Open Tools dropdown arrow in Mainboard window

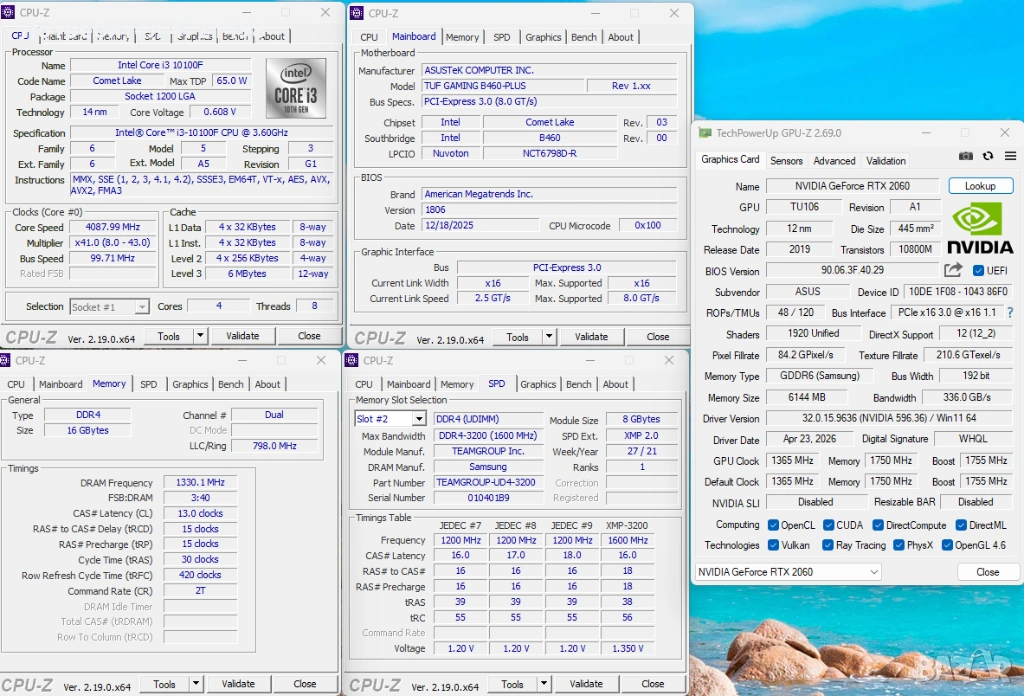[549, 337]
